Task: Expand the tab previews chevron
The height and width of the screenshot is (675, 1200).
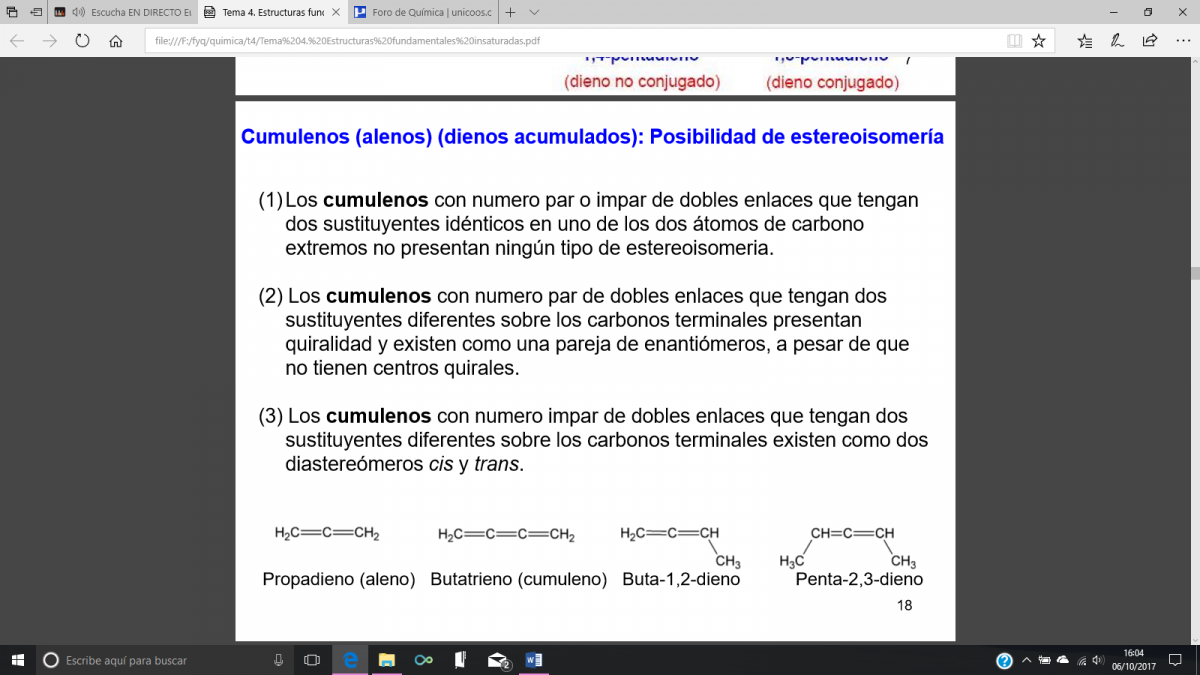Action: [534, 13]
